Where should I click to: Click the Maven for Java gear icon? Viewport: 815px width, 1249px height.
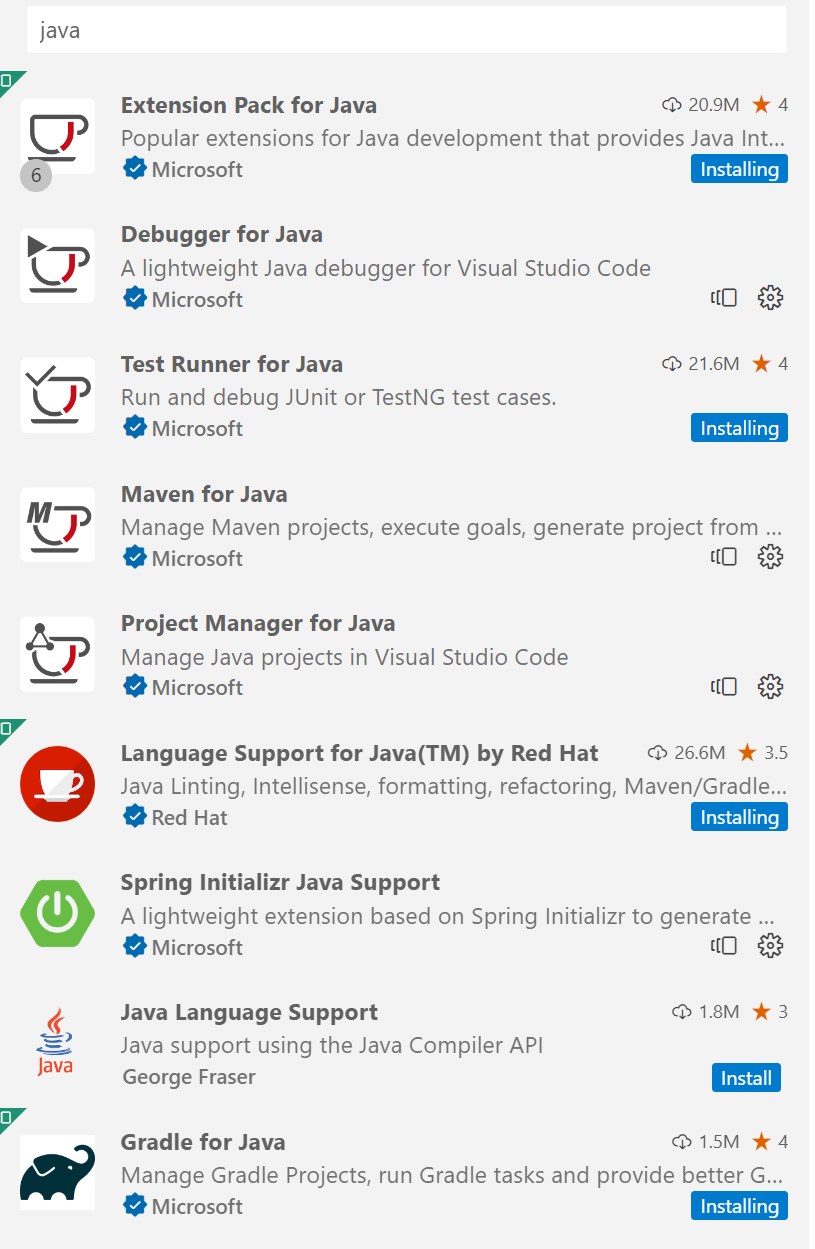tap(770, 557)
